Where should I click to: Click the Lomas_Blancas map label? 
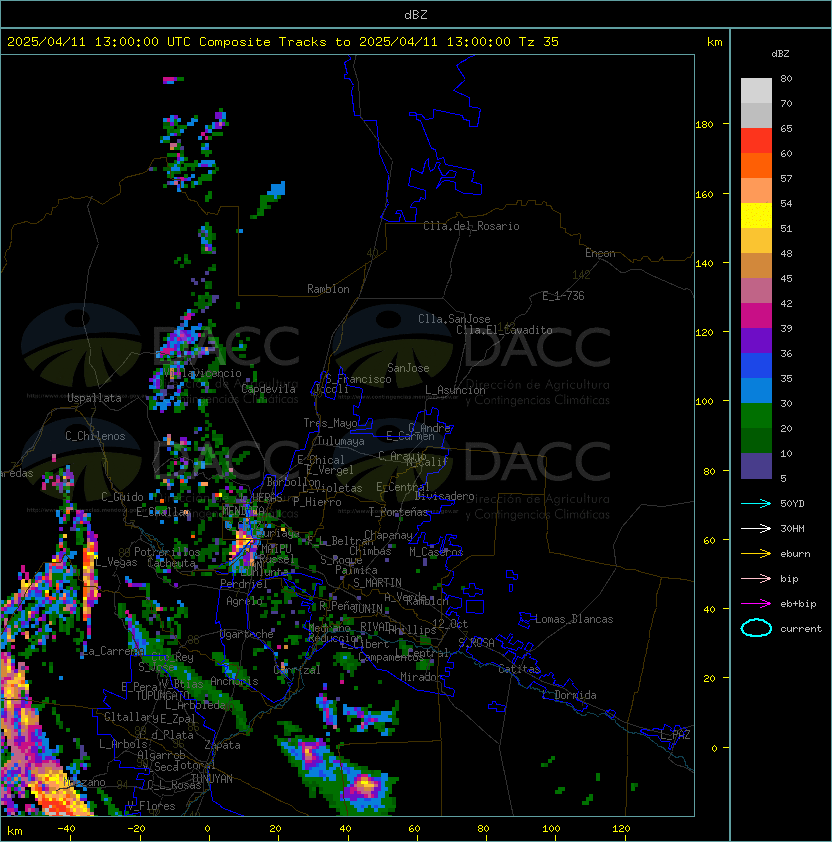(x=574, y=619)
